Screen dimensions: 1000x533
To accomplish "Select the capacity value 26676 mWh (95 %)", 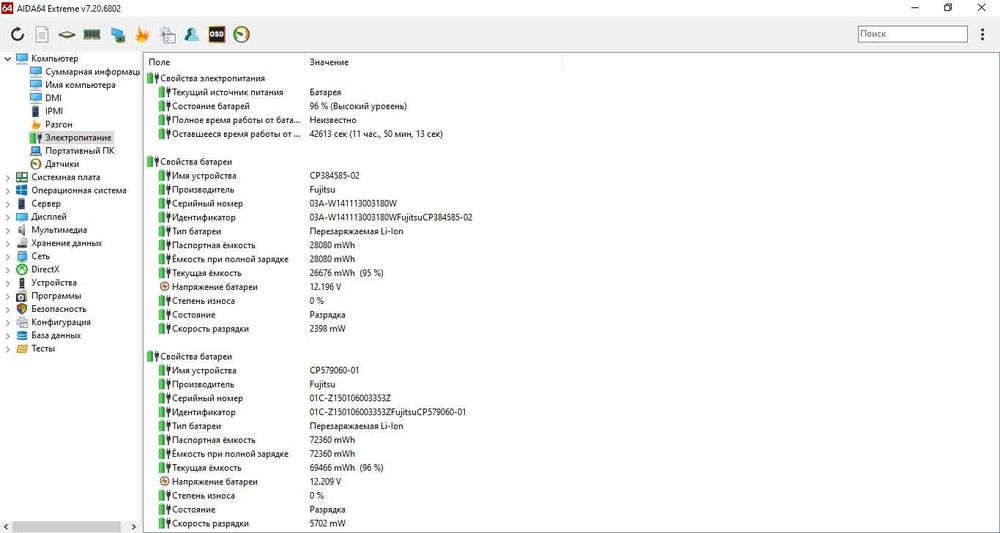I will (x=346, y=273).
